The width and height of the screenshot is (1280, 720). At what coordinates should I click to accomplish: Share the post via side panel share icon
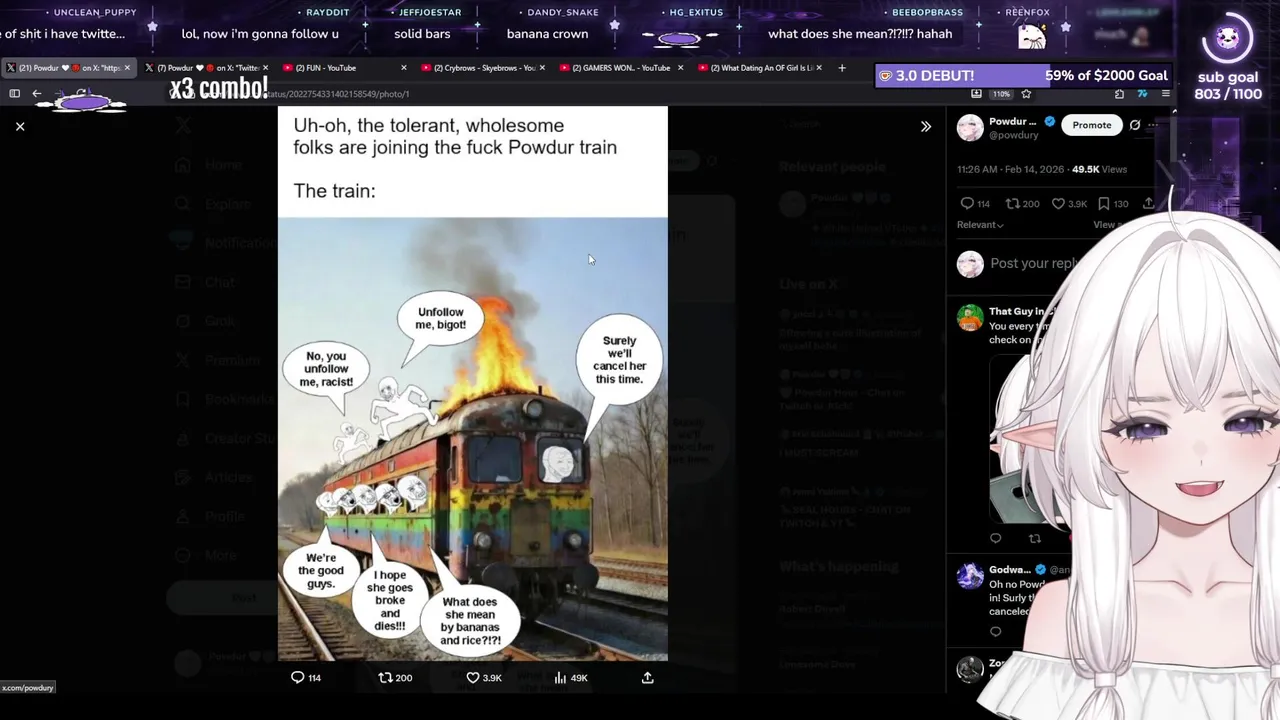[x=1149, y=203]
